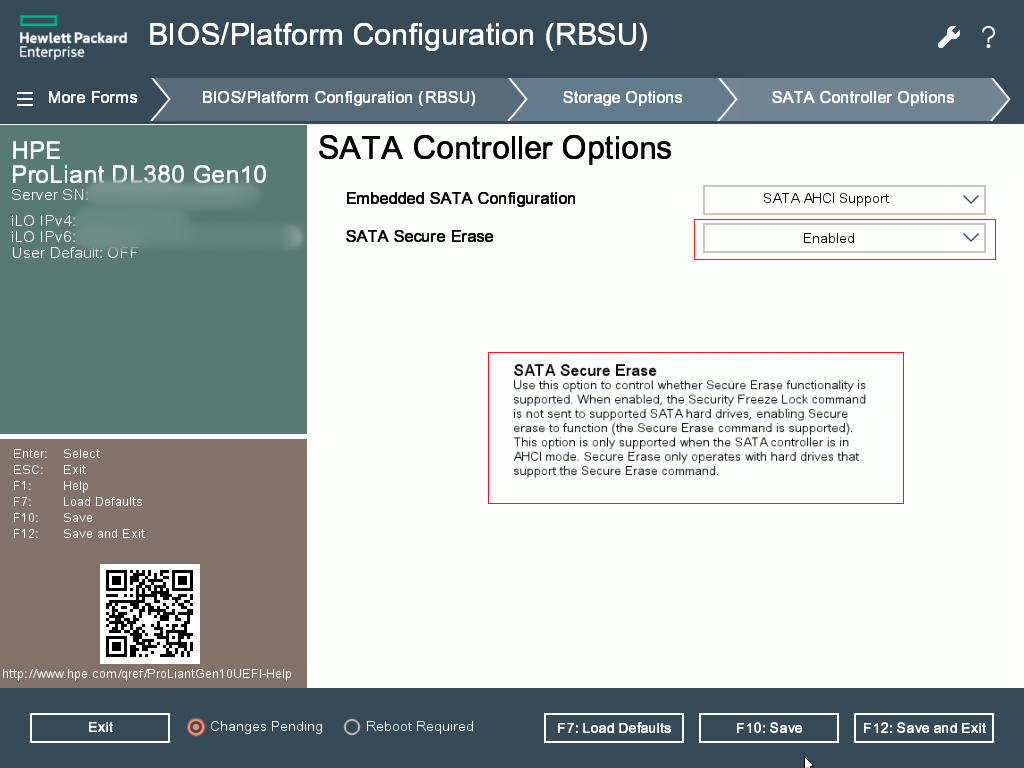Toggle SATA Secure Erase setting

coord(843,238)
